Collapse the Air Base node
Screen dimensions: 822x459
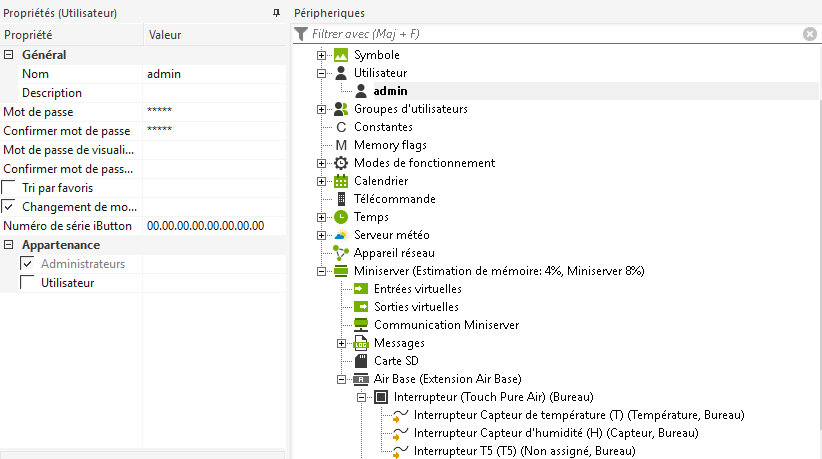point(341,379)
